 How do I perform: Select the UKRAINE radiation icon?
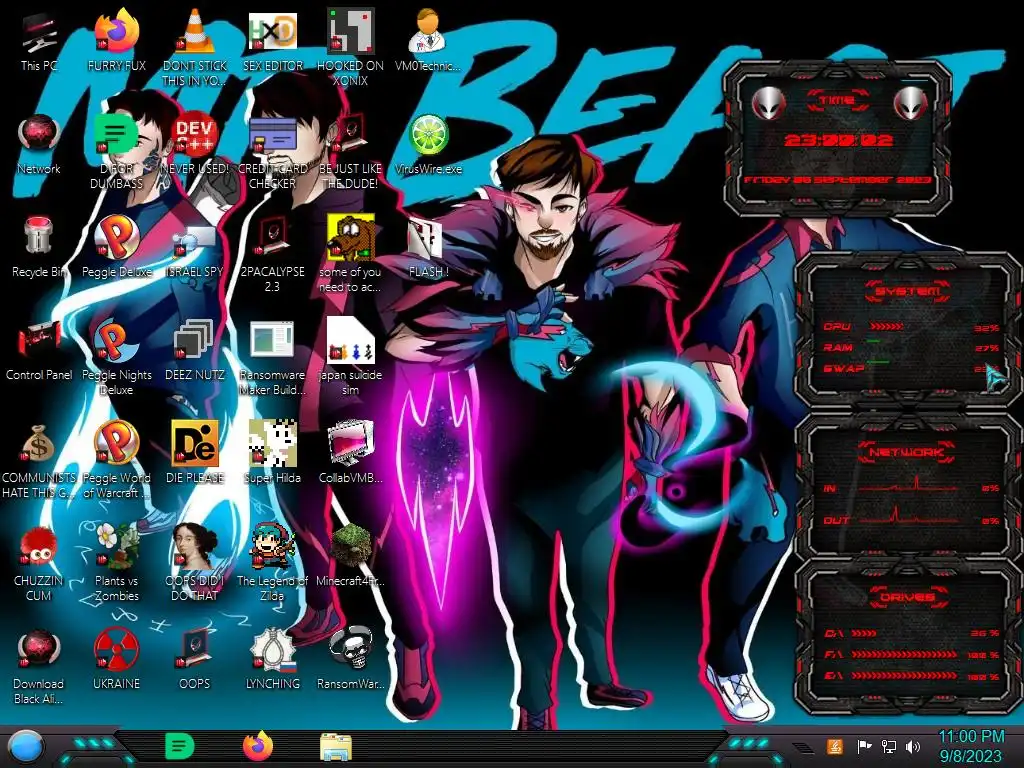[x=116, y=649]
